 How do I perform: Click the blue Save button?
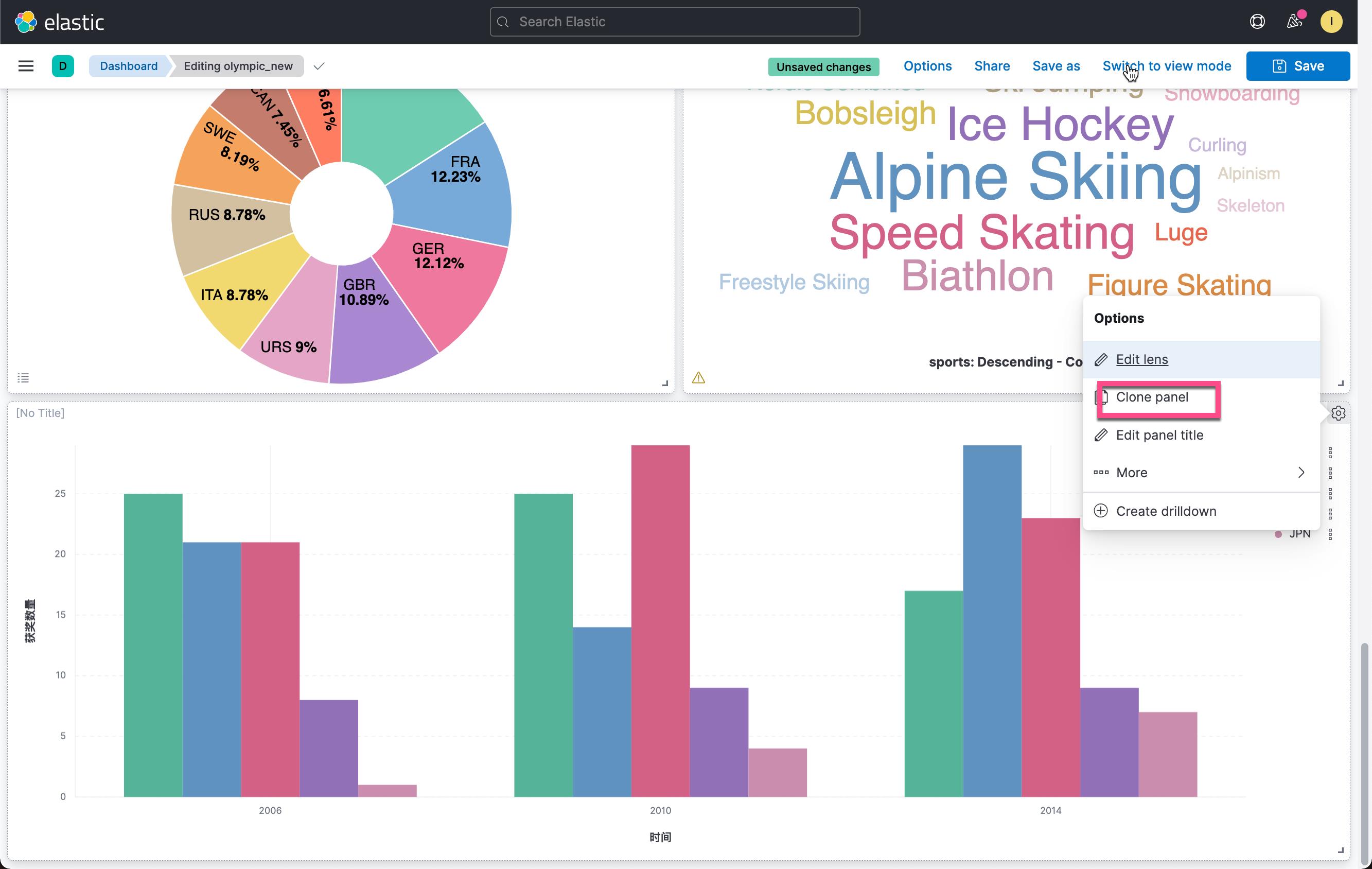1298,66
